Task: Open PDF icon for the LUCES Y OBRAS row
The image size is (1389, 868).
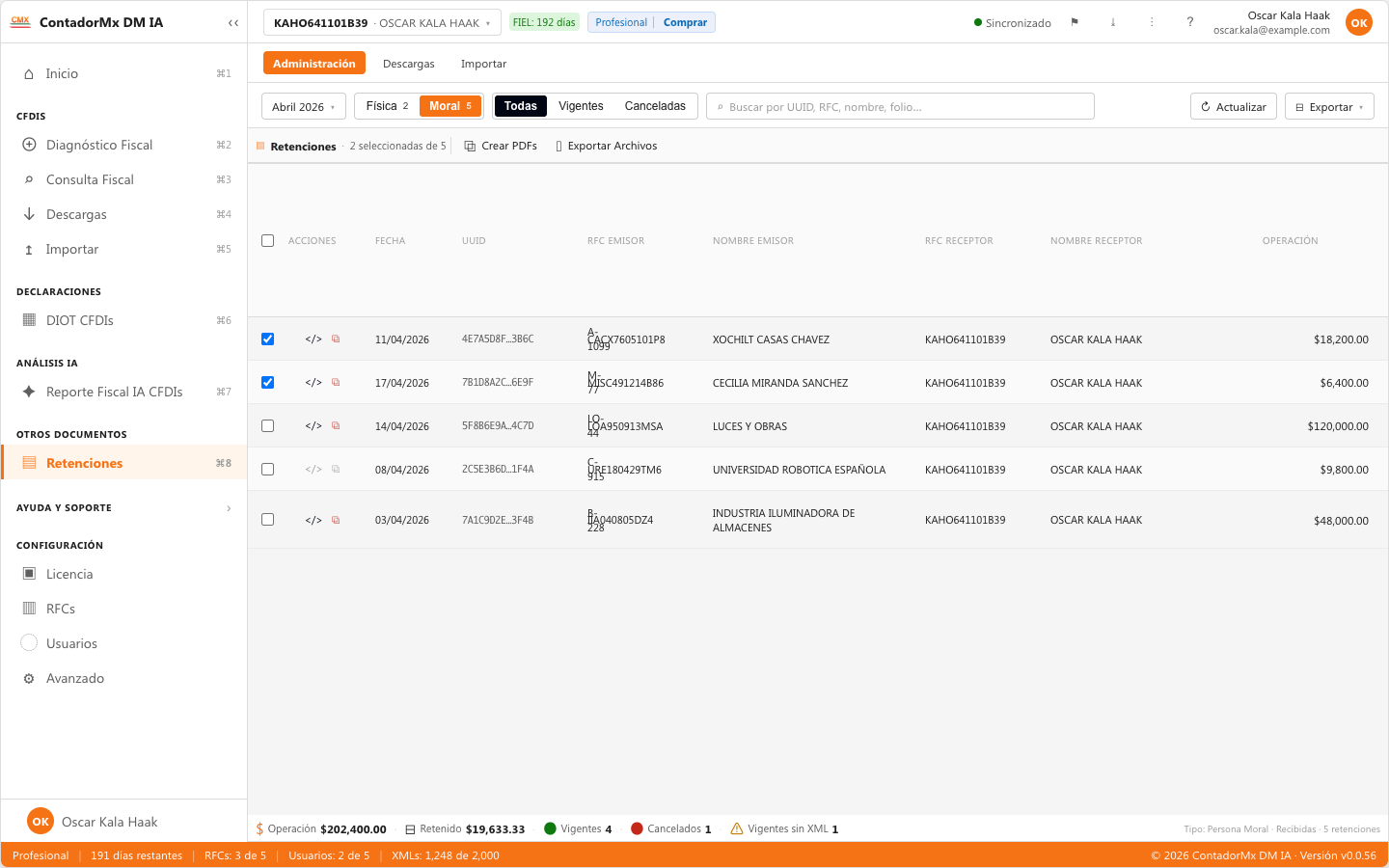Action: click(336, 426)
